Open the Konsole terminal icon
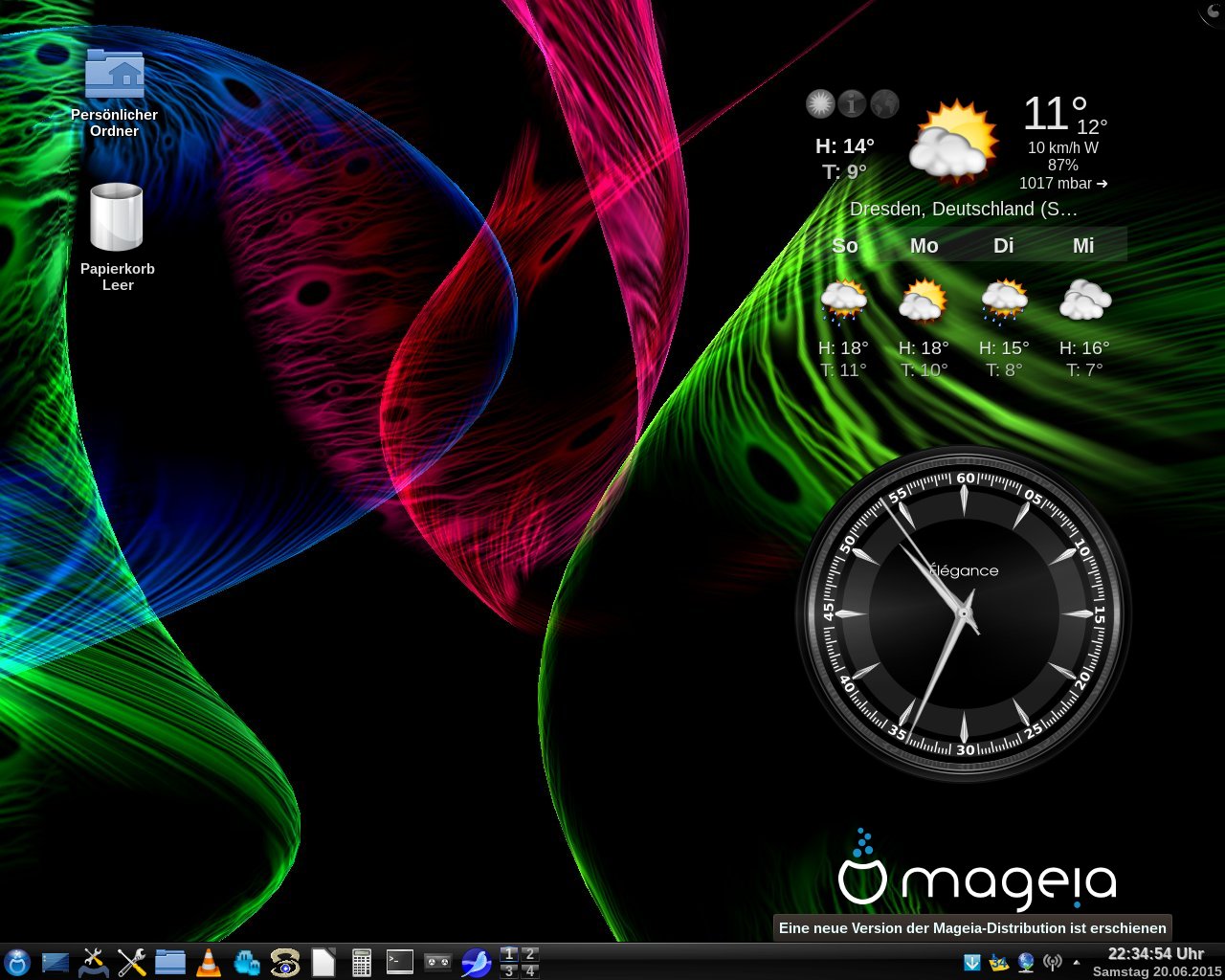 click(400, 961)
